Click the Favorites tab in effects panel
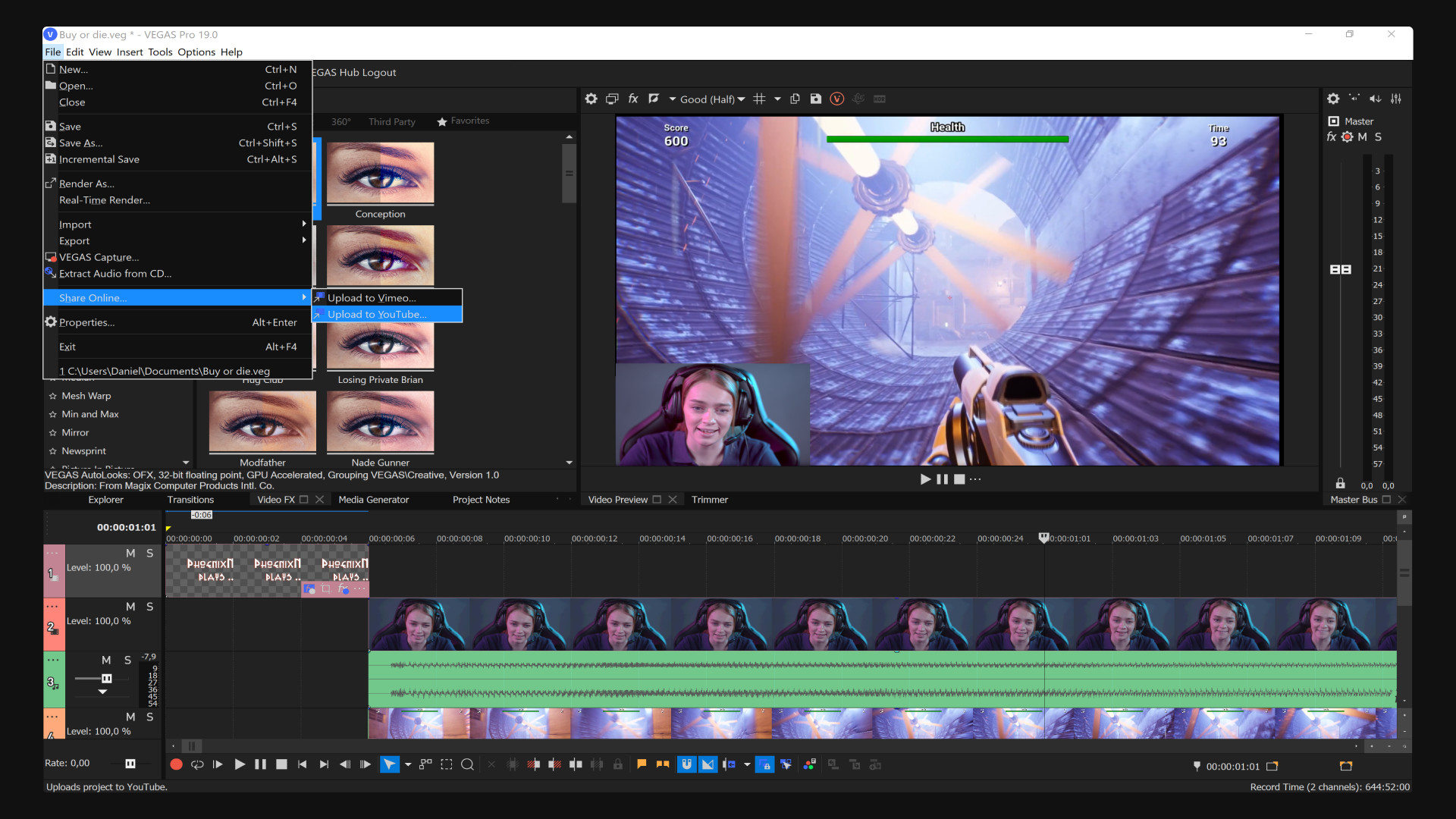This screenshot has width=1456, height=819. 463,120
